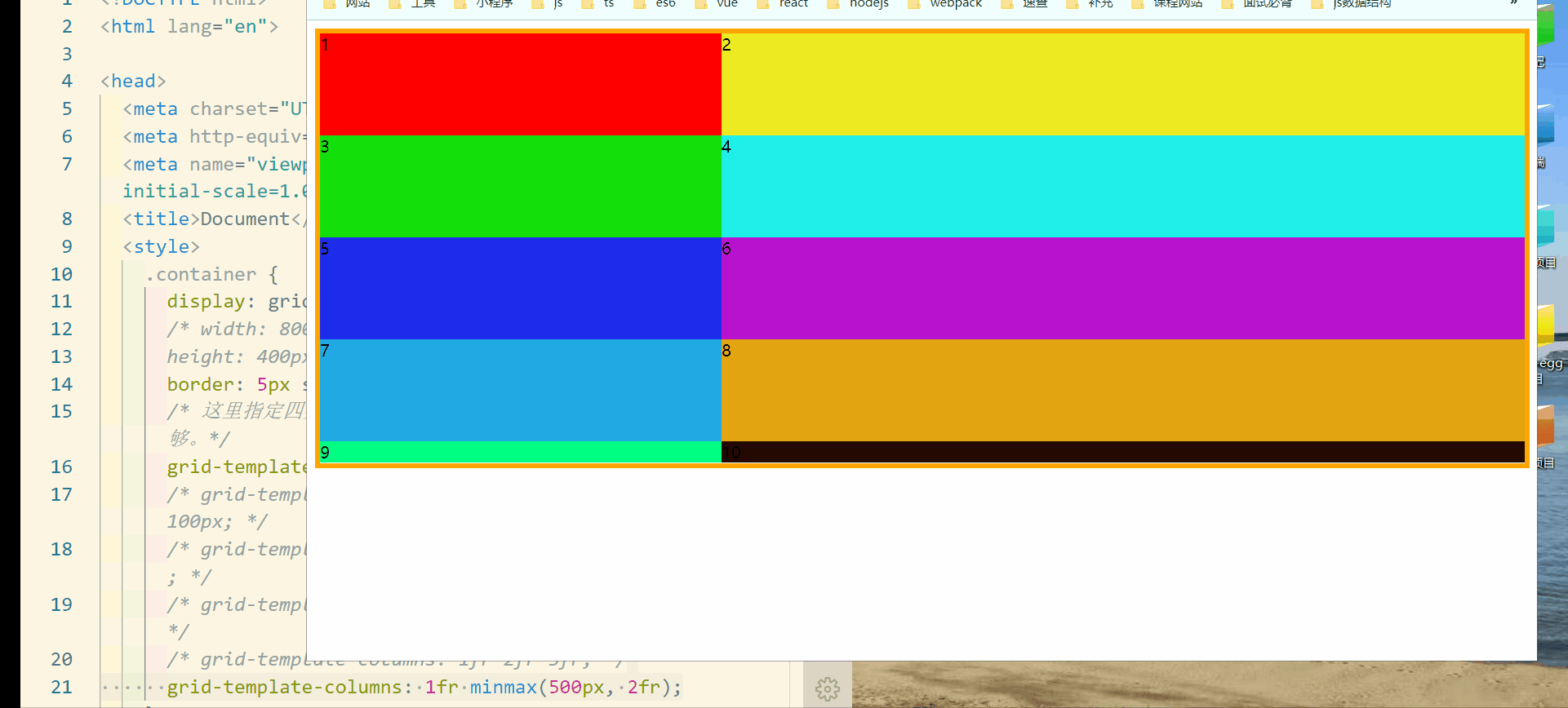The height and width of the screenshot is (708, 1568).
Task: Click grid-template-columns: 1fr minmax line
Action: pos(424,687)
